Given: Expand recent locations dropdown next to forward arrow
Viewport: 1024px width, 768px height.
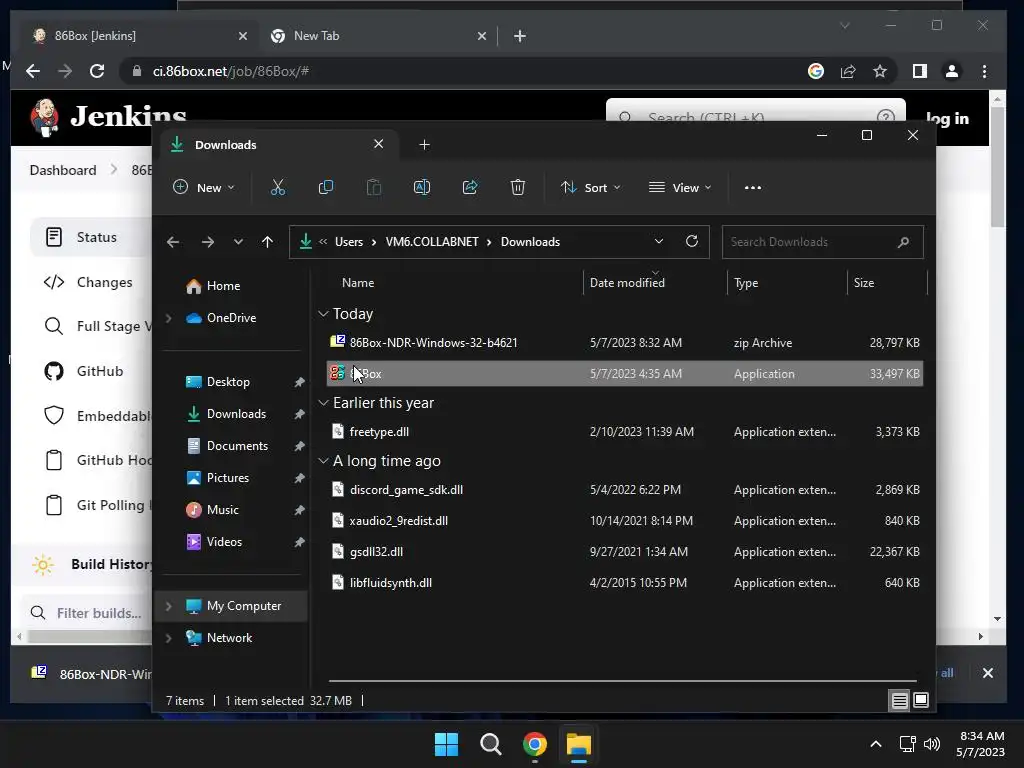Looking at the screenshot, I should (238, 242).
